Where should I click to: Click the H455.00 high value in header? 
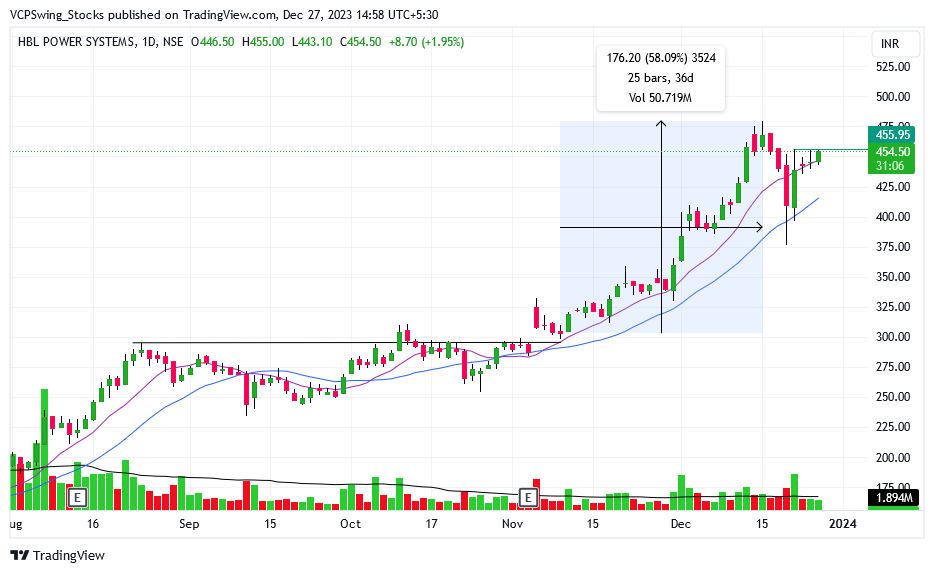coord(263,42)
